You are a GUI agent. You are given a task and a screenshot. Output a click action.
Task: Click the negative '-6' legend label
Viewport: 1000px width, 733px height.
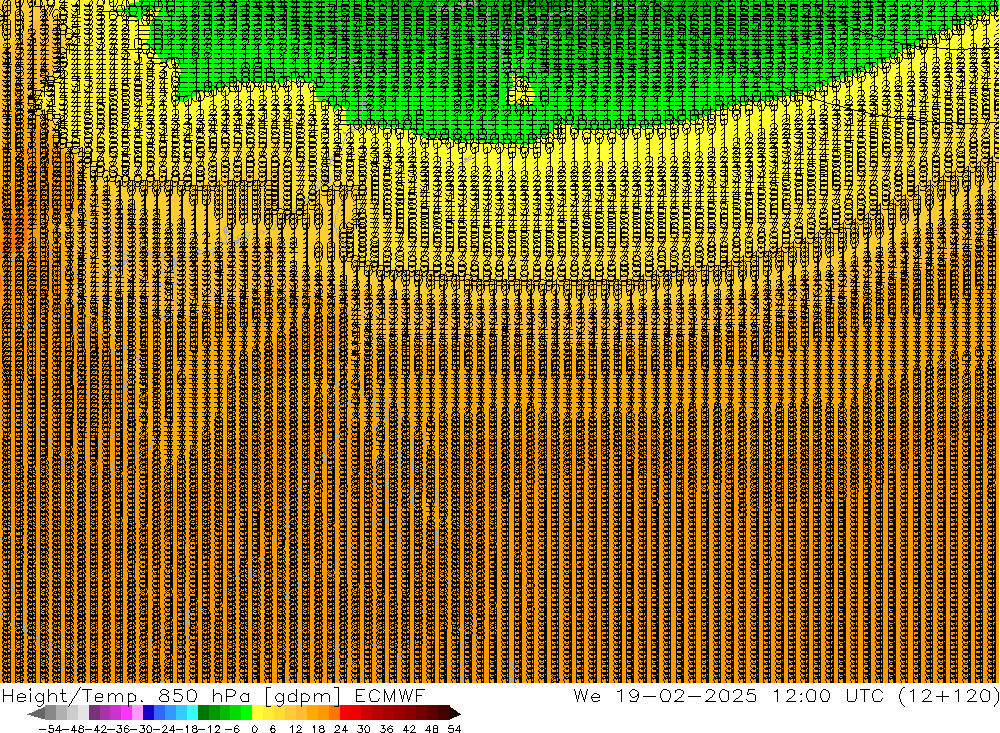232,729
